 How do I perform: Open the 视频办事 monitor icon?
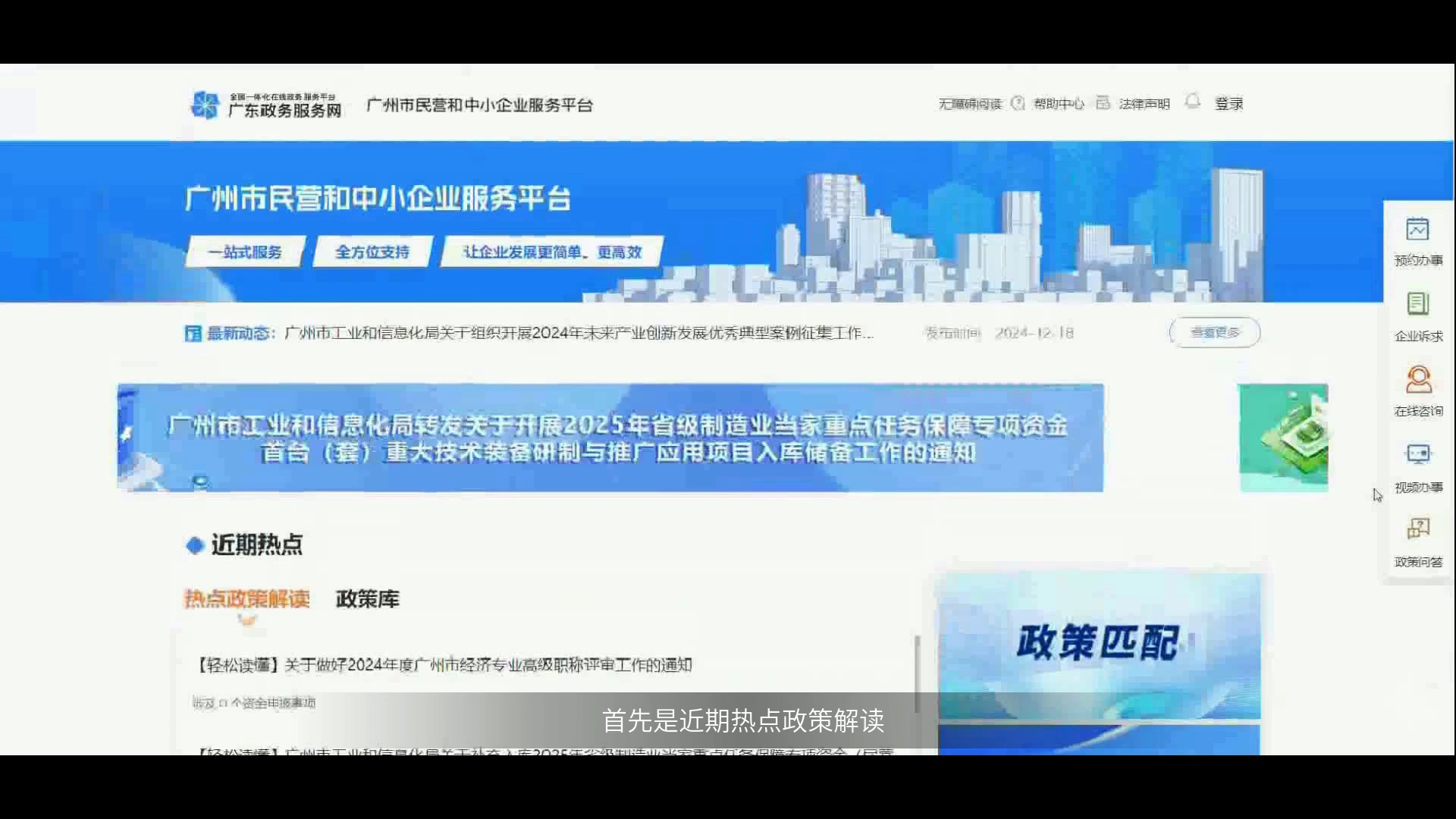tap(1417, 454)
